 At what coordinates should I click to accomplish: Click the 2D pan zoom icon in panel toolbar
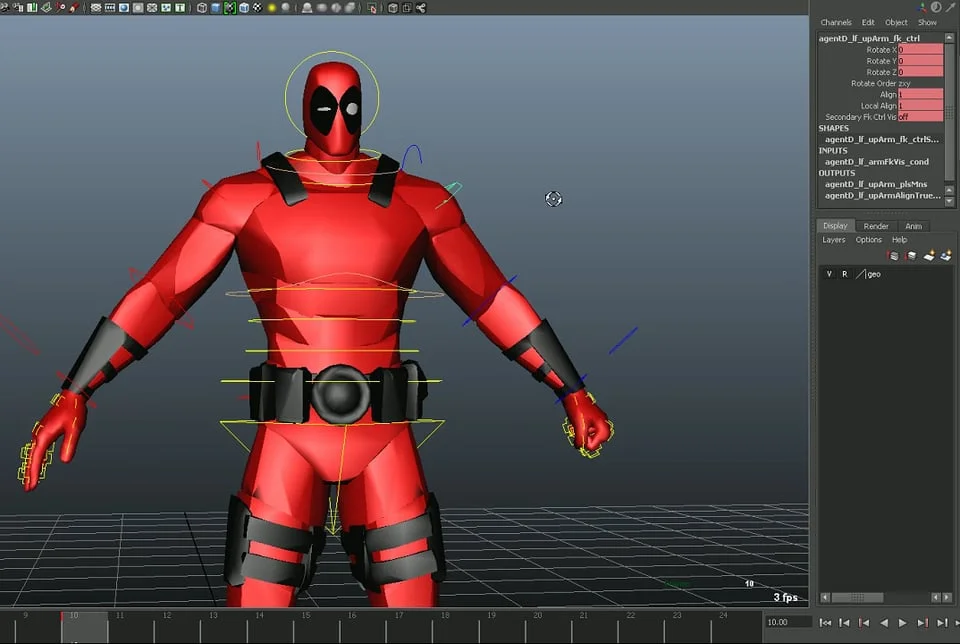click(x=60, y=8)
